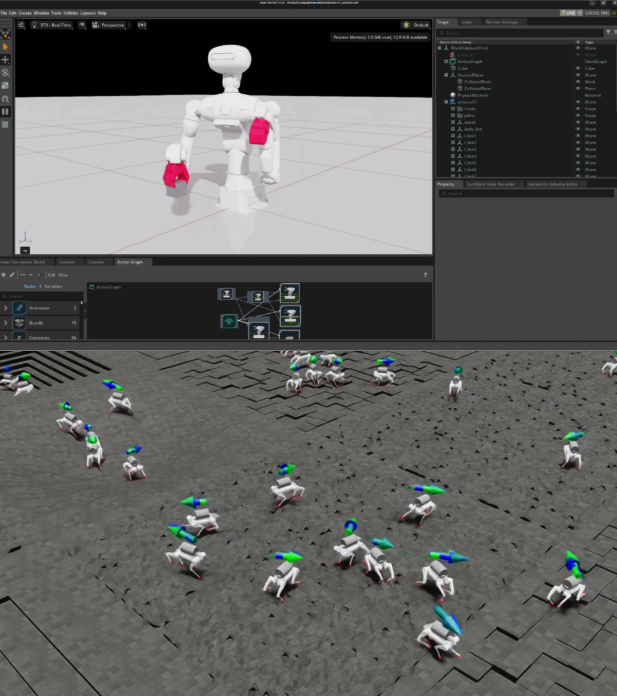Open the Perspective camera dropdown
617x696 pixels.
tap(108, 25)
